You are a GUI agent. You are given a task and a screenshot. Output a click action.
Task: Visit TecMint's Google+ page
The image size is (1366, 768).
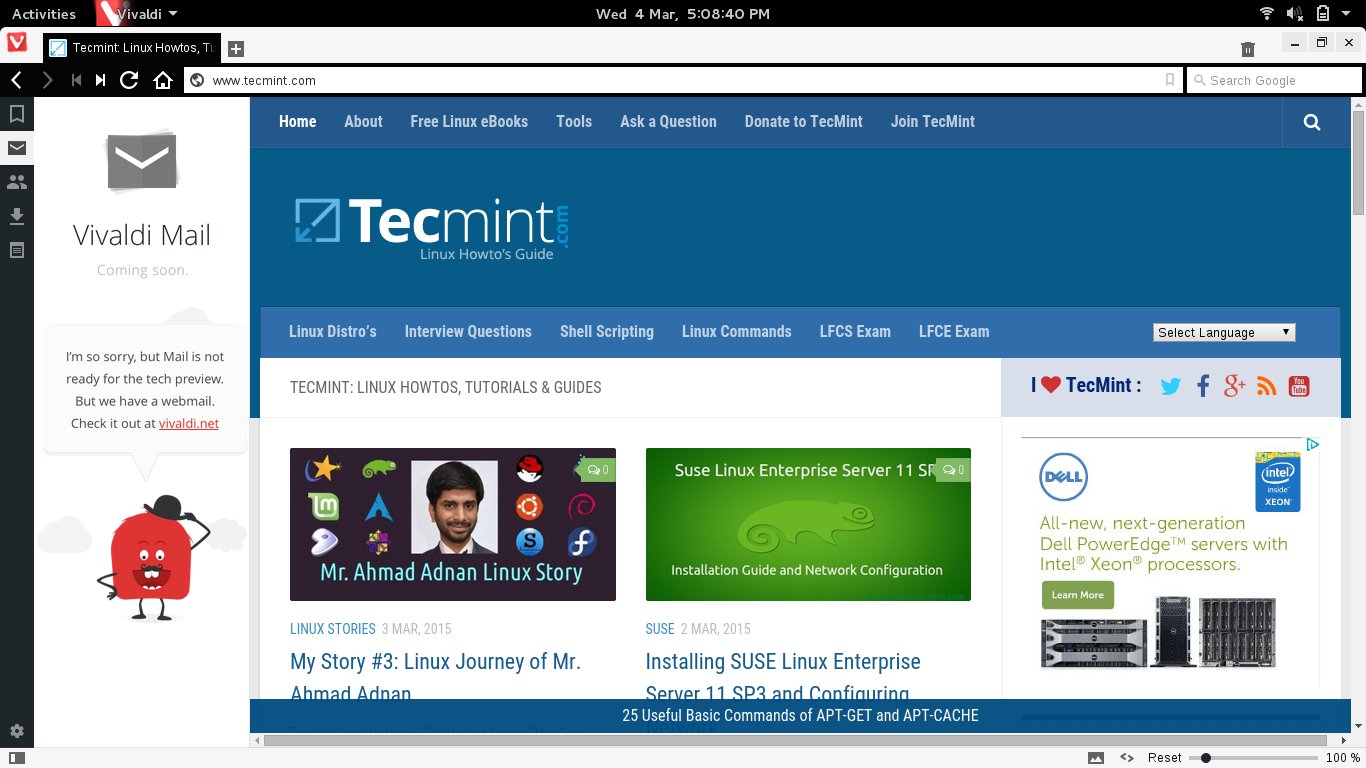click(1234, 386)
